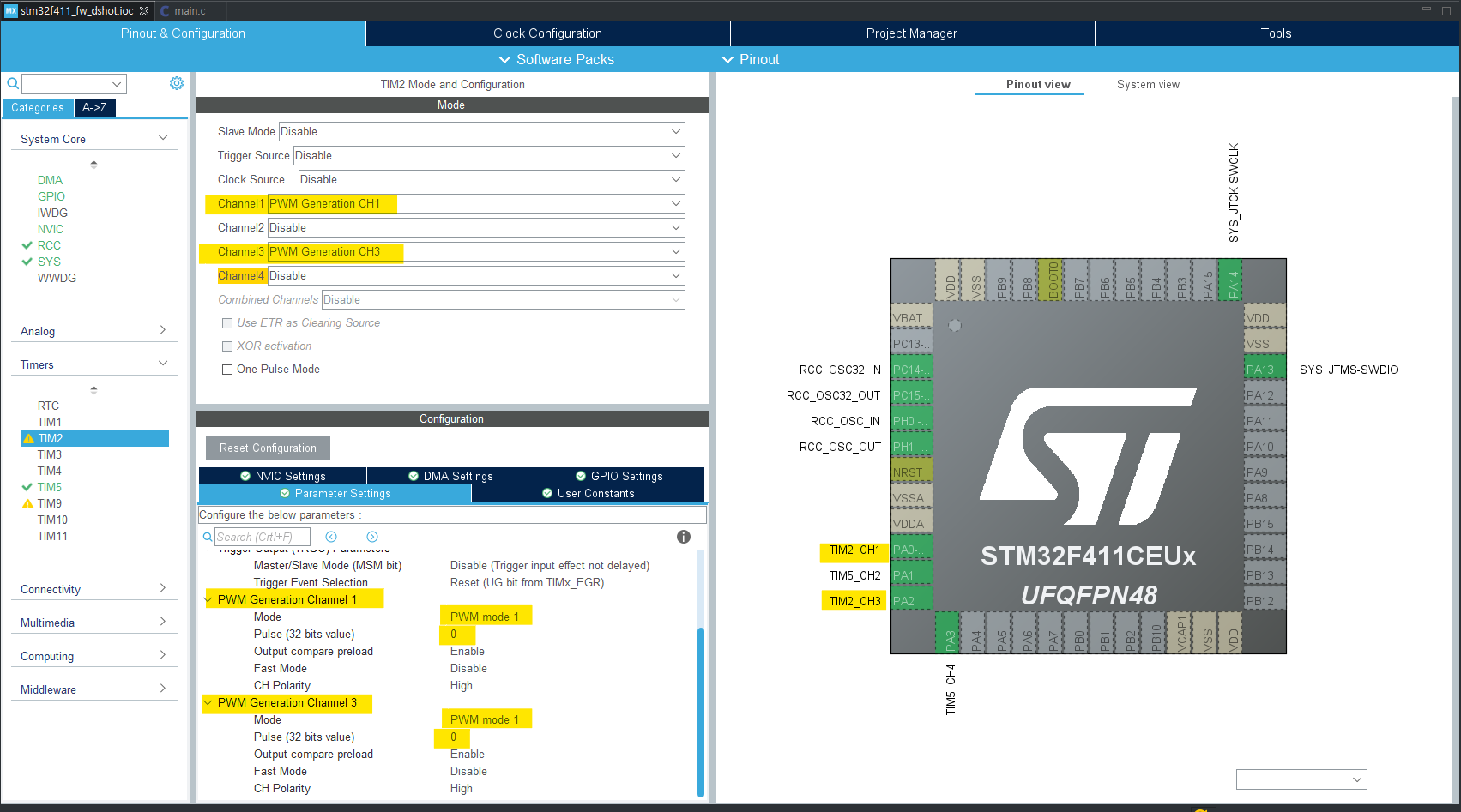Toggle Use ETR as Clearing Source checkbox

point(227,323)
